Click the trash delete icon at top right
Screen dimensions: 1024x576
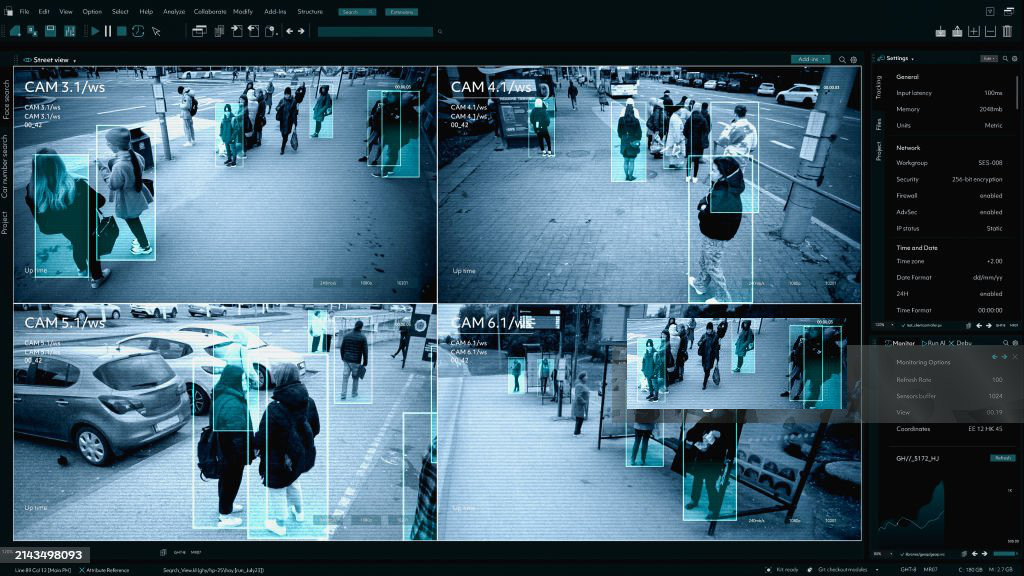click(x=1008, y=31)
